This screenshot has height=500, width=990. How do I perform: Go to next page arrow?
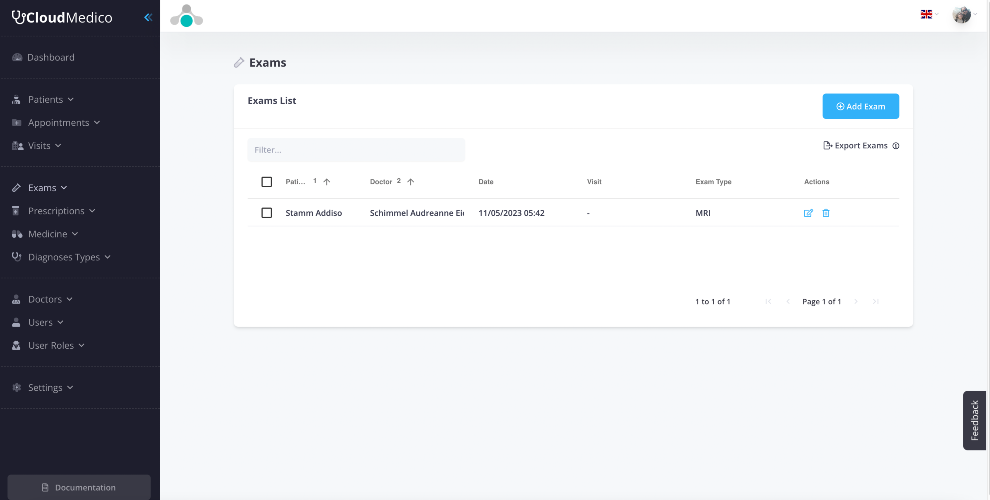tap(856, 302)
